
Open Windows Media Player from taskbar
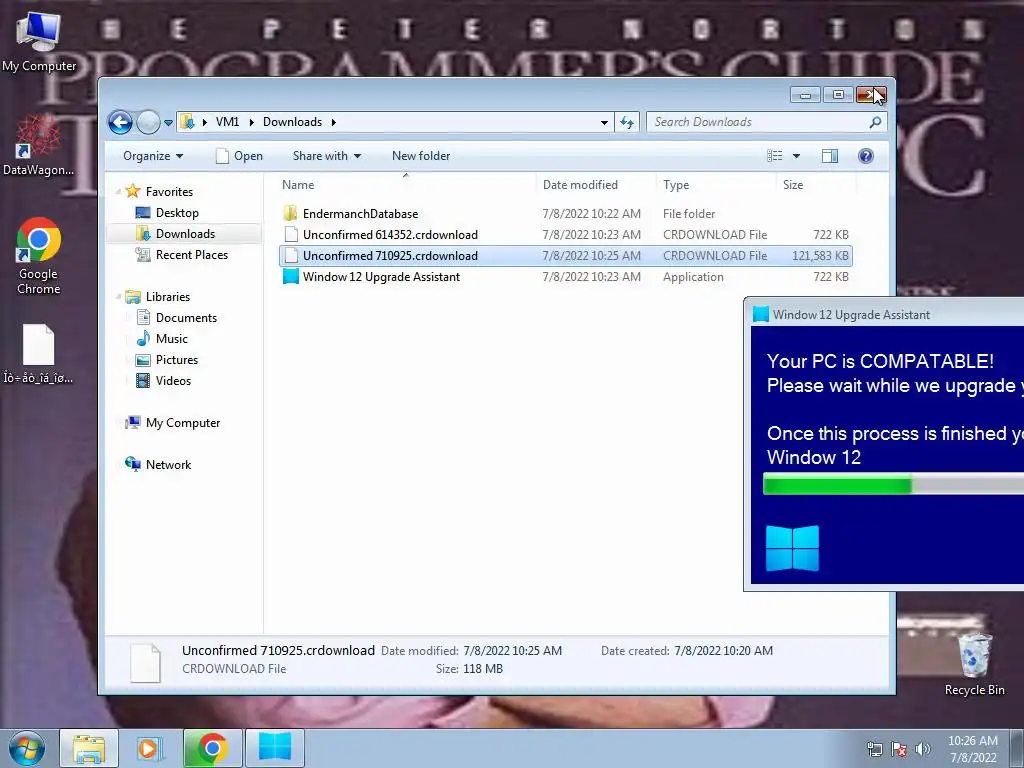[x=150, y=748]
